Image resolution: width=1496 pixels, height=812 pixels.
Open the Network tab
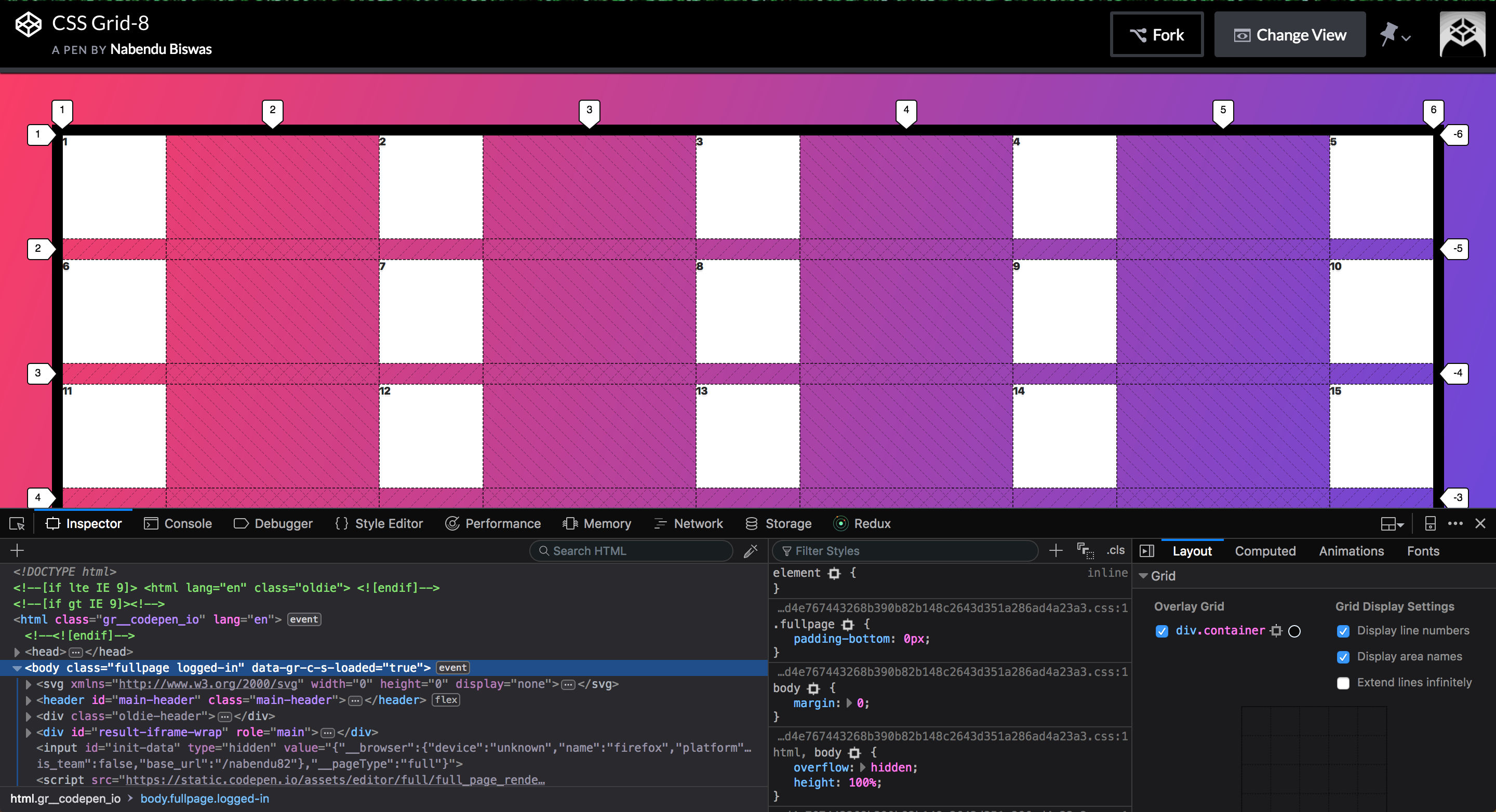pyautogui.click(x=688, y=523)
